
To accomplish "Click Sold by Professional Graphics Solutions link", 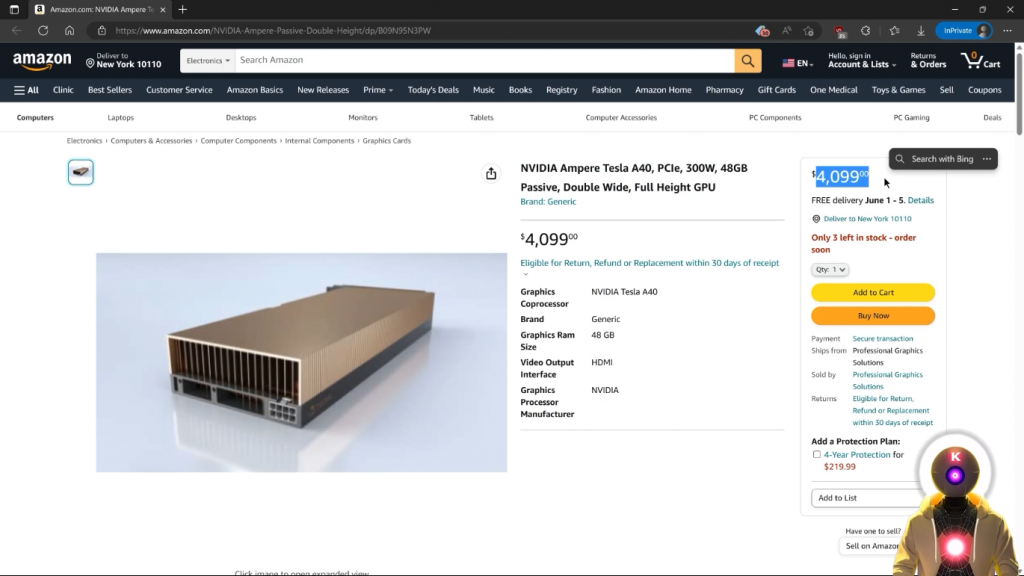I will pos(887,380).
